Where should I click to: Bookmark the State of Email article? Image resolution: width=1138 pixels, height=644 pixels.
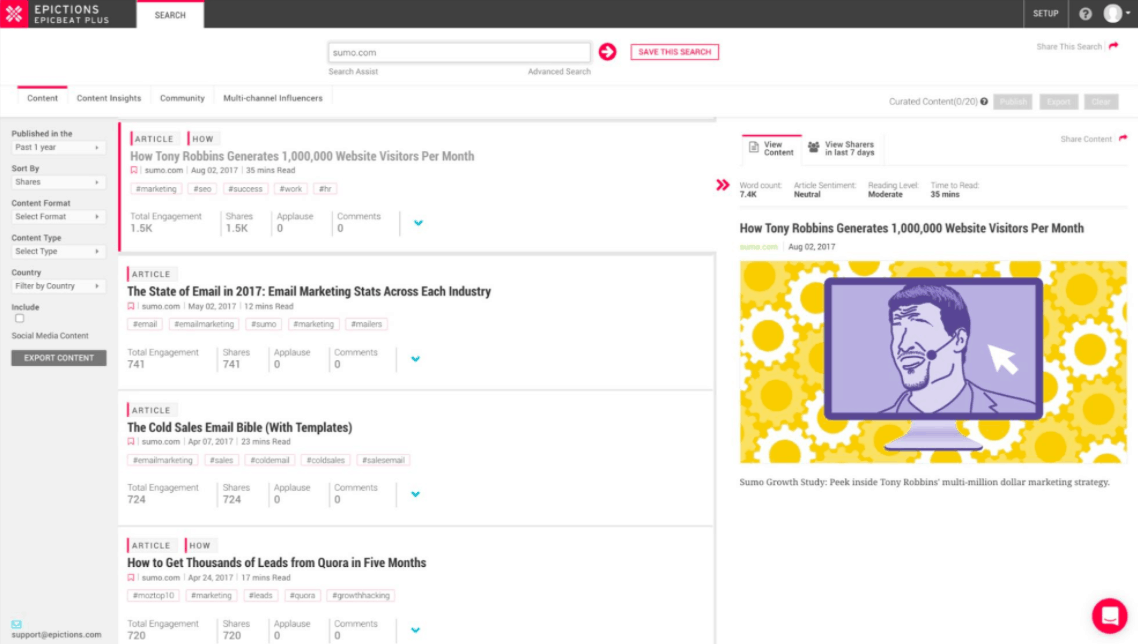point(131,306)
